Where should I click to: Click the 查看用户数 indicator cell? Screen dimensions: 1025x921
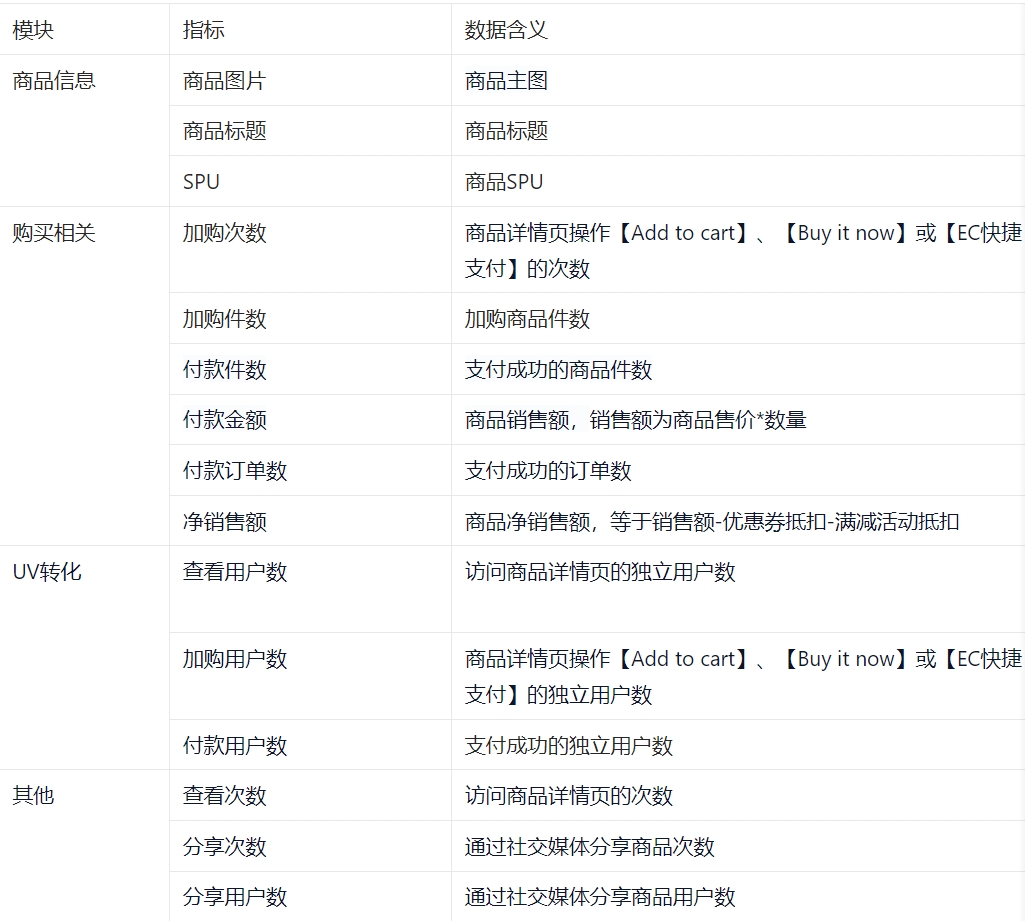235,572
